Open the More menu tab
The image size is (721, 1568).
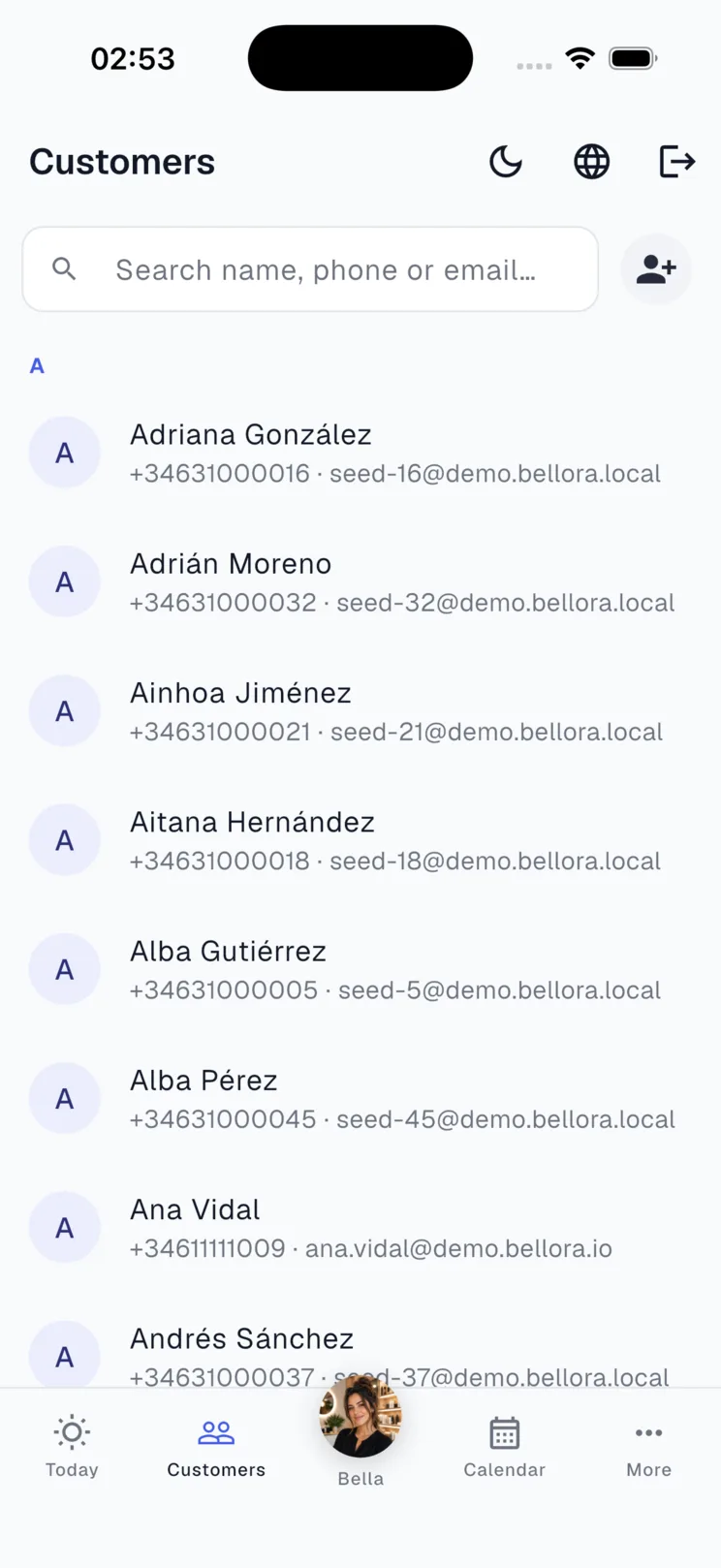click(x=648, y=1446)
